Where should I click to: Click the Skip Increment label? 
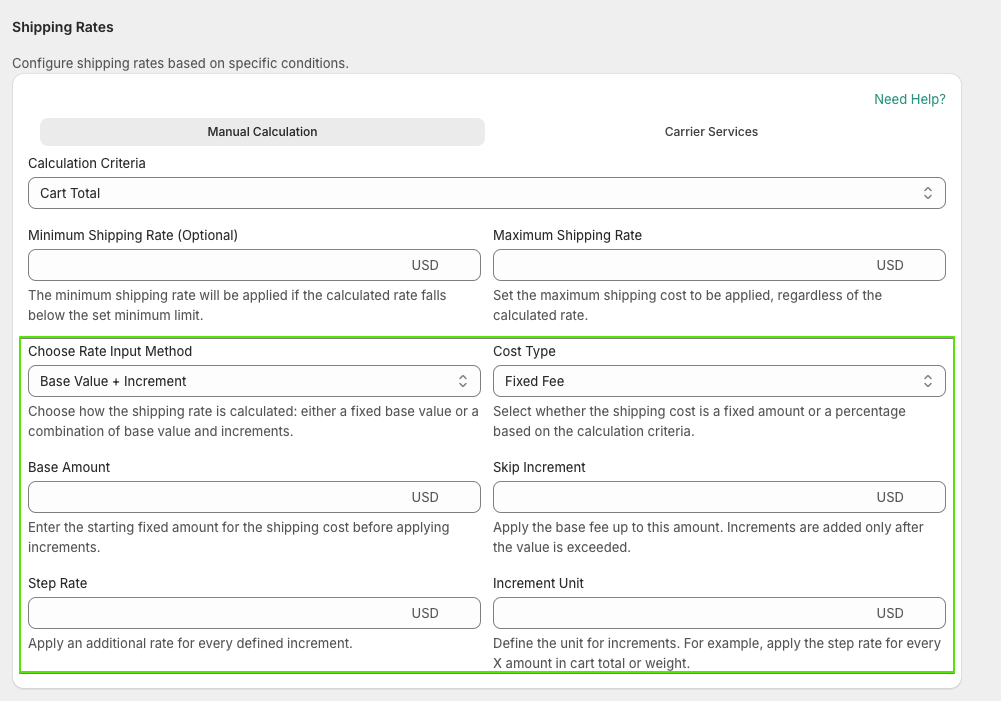point(539,467)
